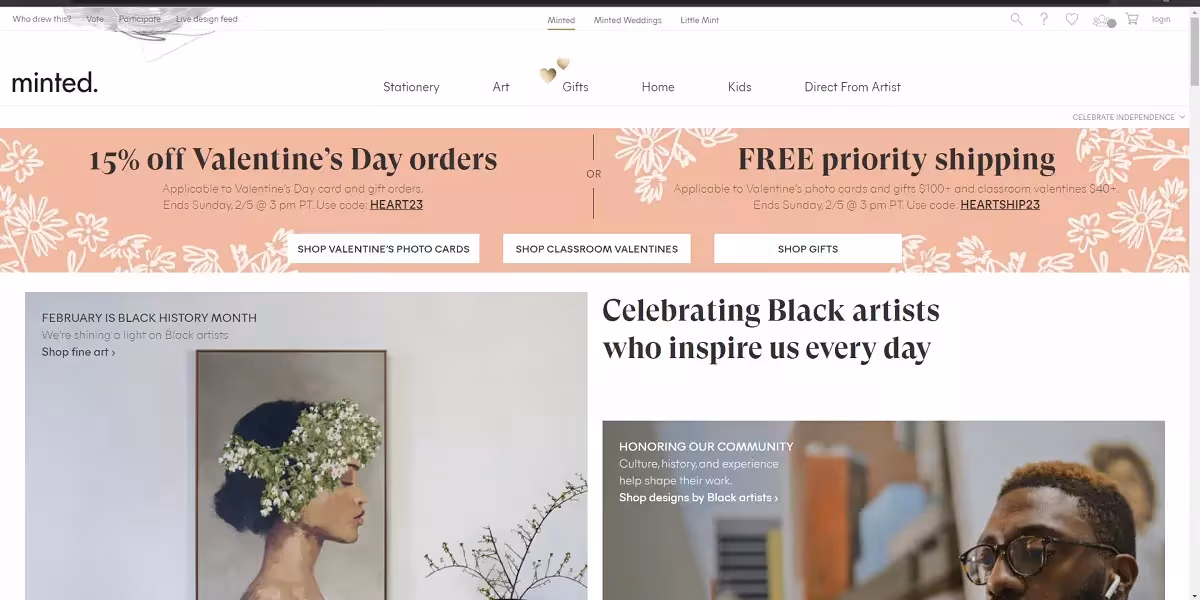Screen dimensions: 1200x600
Task: Open the Stationery menu
Action: 411,87
